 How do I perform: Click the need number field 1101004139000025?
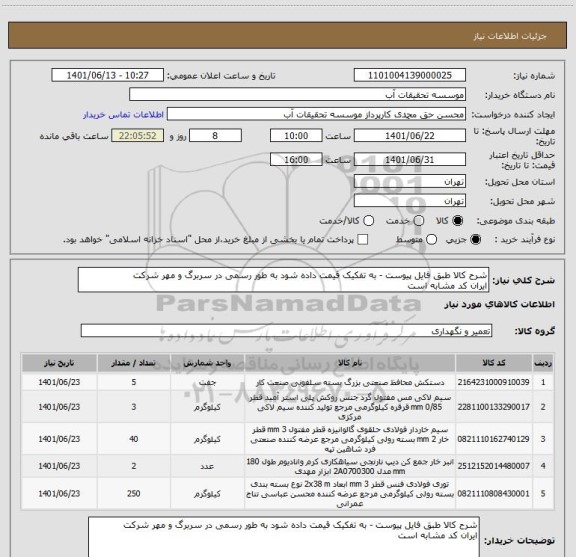410,75
